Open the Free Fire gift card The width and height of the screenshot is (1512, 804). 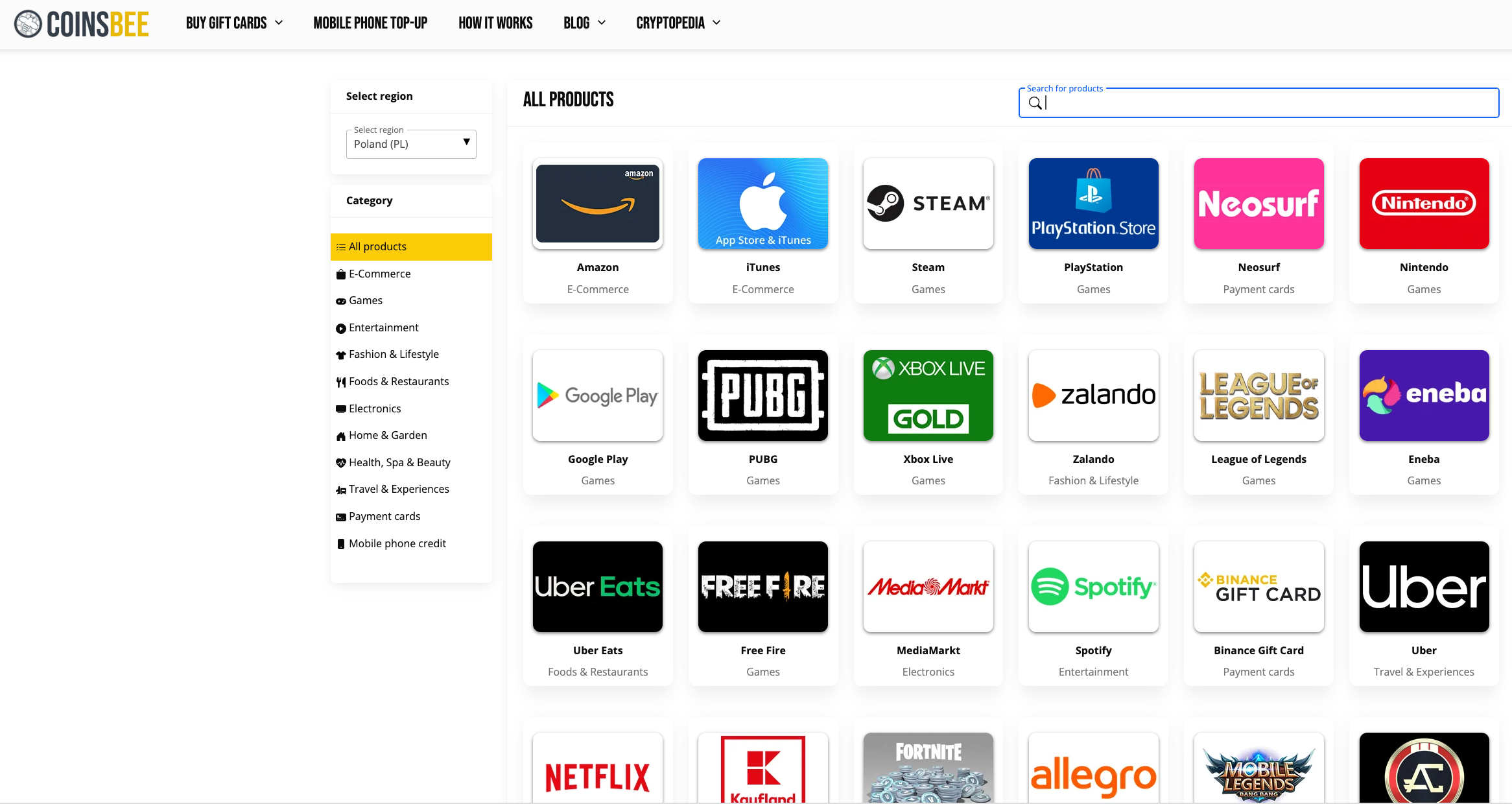coord(763,587)
